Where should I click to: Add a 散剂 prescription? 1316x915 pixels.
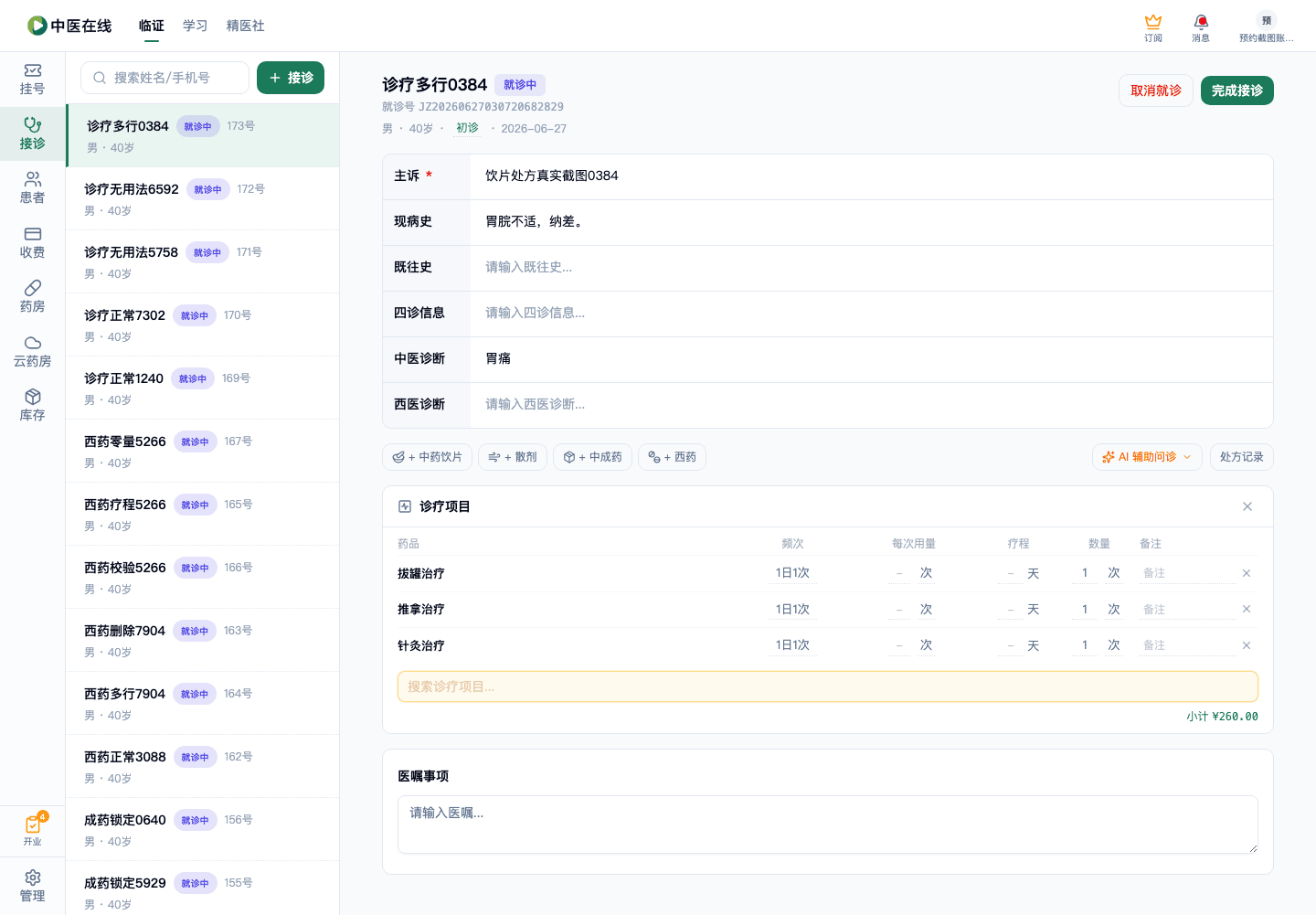tap(513, 457)
